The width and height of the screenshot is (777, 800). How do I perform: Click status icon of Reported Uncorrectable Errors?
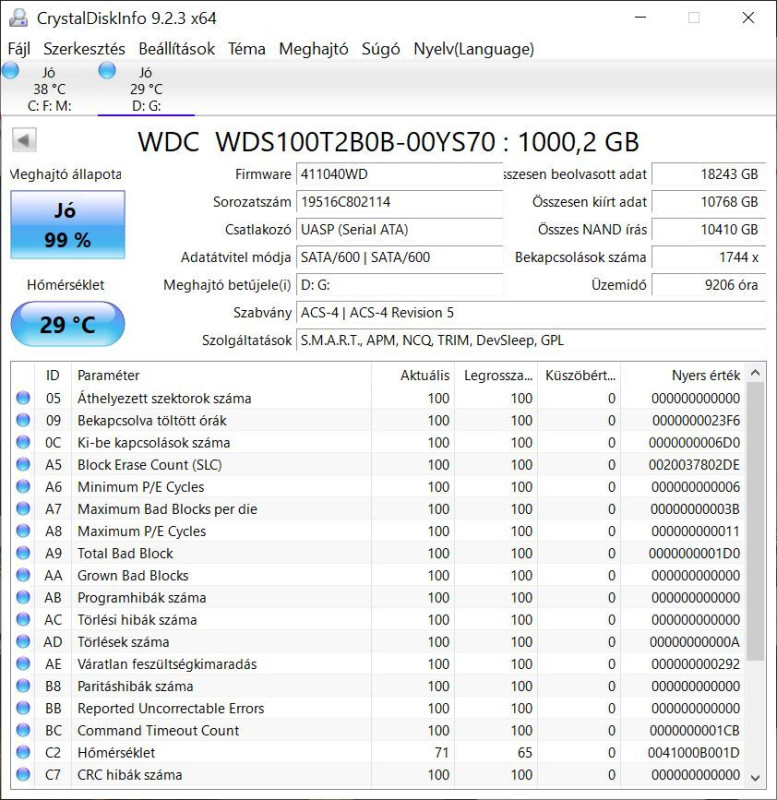23,708
